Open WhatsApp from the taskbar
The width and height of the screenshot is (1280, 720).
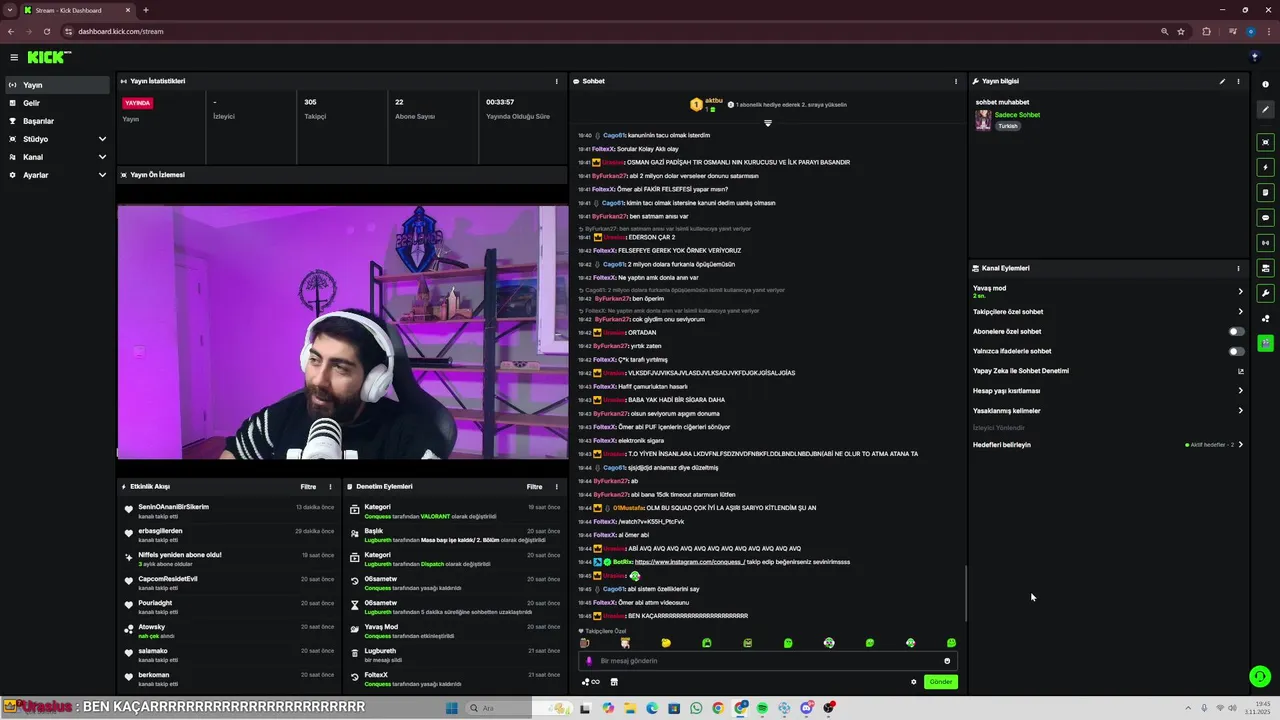696,708
